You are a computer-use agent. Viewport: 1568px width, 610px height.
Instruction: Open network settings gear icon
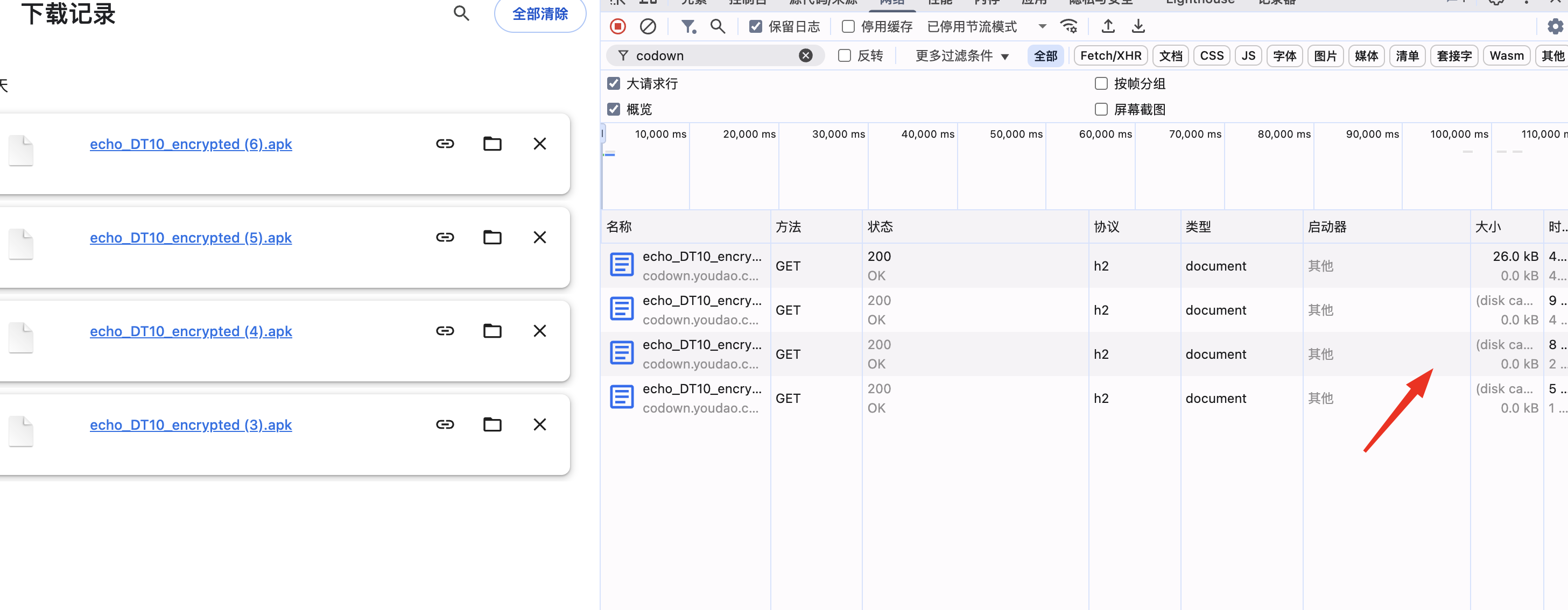[x=1555, y=26]
